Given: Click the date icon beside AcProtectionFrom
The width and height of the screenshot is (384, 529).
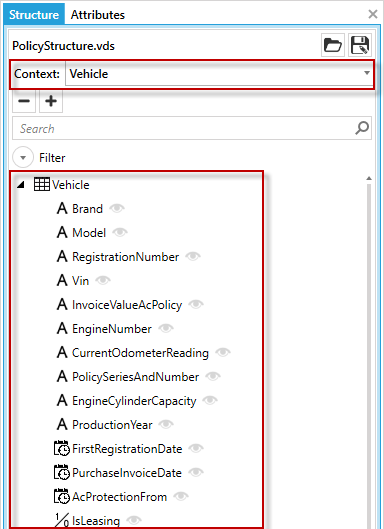Looking at the screenshot, I should (x=62, y=496).
